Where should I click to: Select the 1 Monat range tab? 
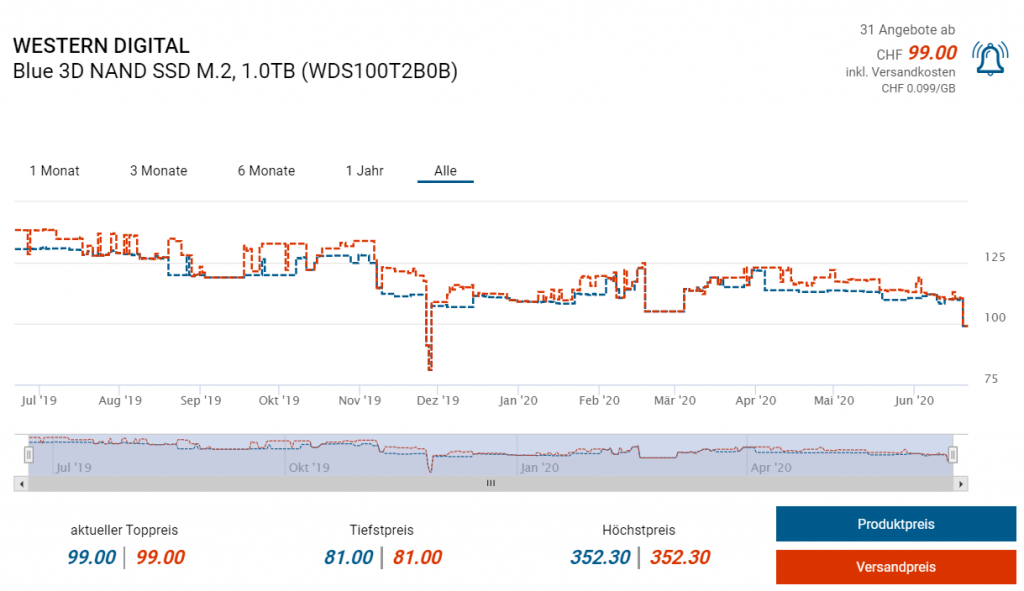tap(54, 170)
